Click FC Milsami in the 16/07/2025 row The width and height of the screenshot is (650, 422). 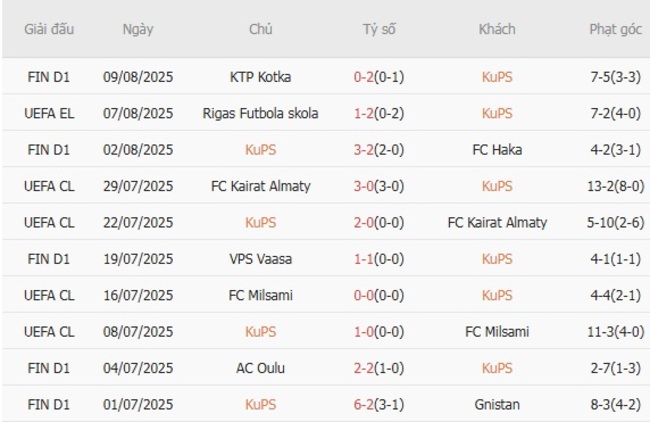260,295
